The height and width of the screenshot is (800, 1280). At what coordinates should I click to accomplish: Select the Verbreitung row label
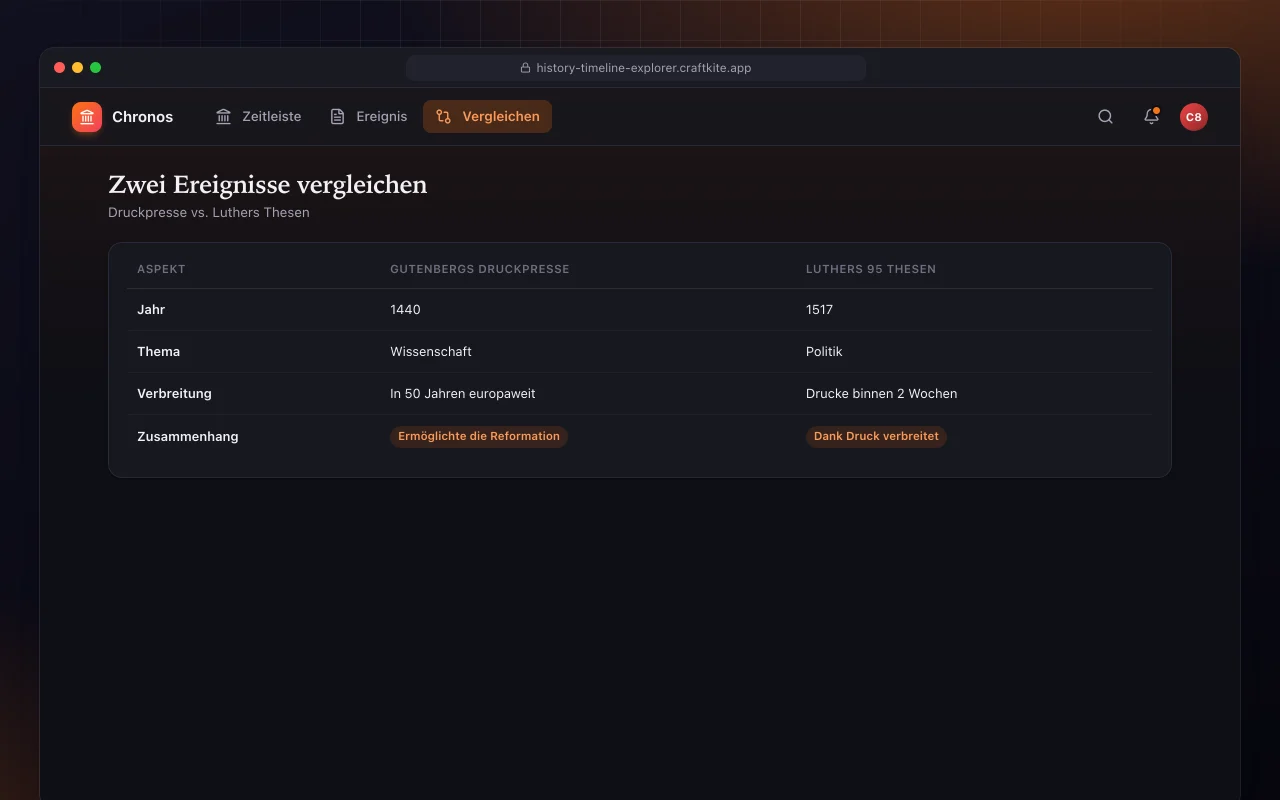coord(174,394)
